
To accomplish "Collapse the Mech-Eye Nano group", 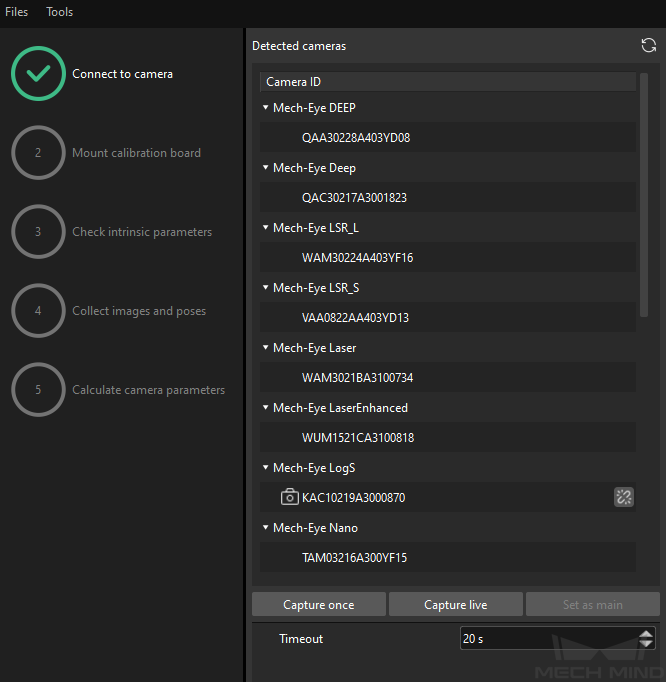I will (x=265, y=527).
